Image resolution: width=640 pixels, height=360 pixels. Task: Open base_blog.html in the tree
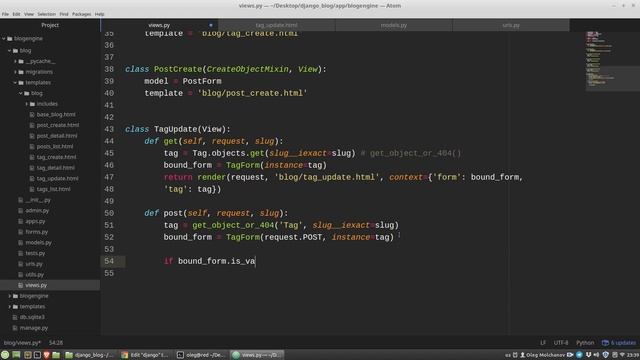(x=56, y=114)
